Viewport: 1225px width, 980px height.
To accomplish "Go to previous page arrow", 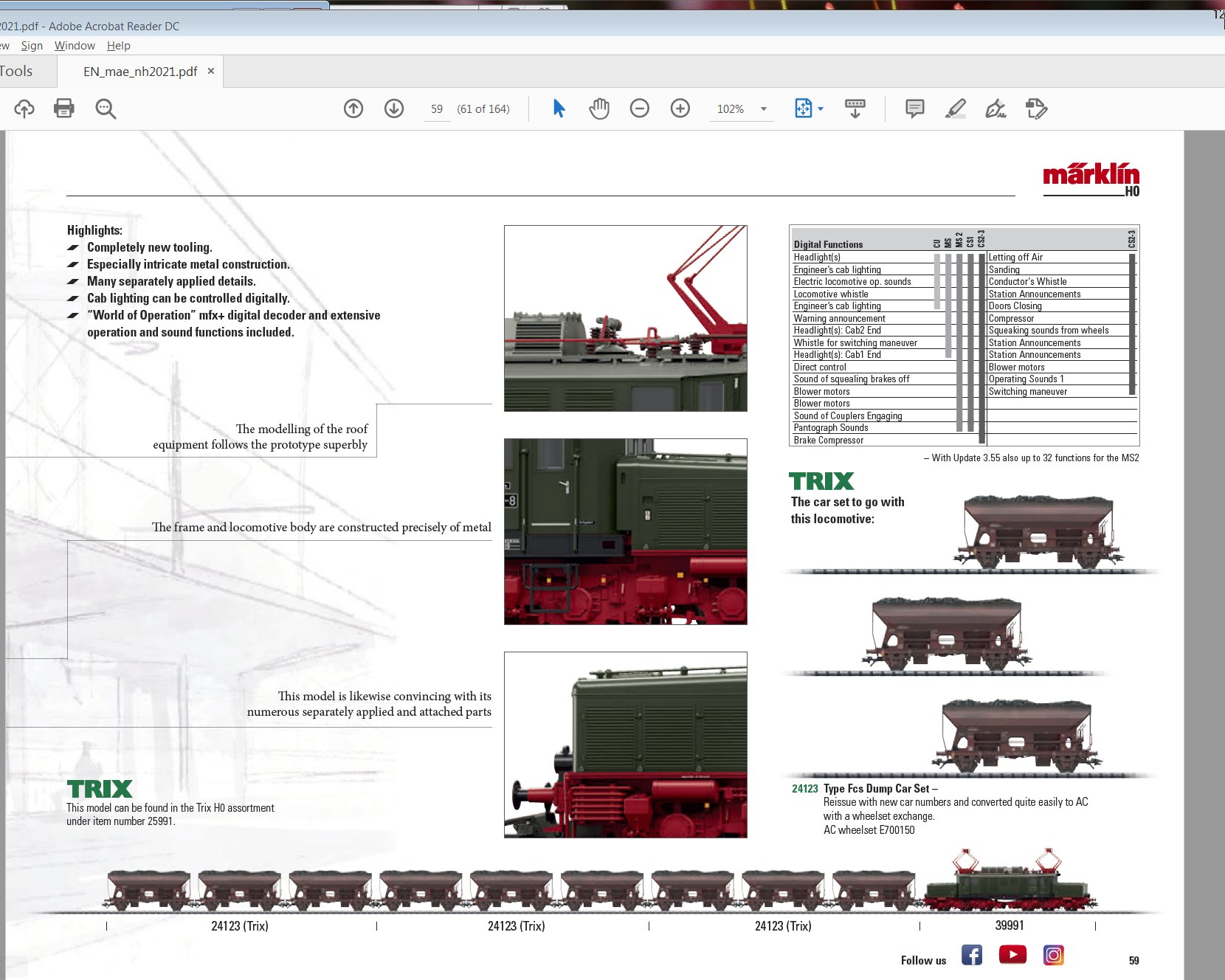I will pos(353,108).
